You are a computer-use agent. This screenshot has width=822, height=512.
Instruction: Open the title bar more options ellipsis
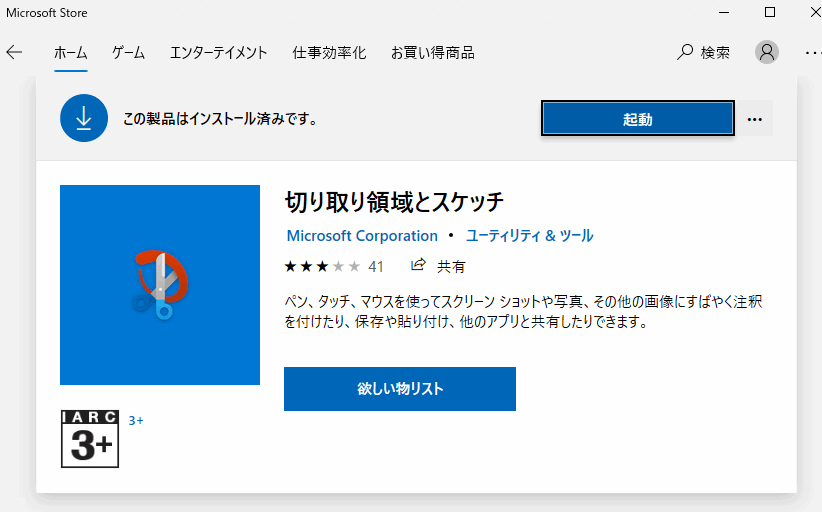[813, 52]
